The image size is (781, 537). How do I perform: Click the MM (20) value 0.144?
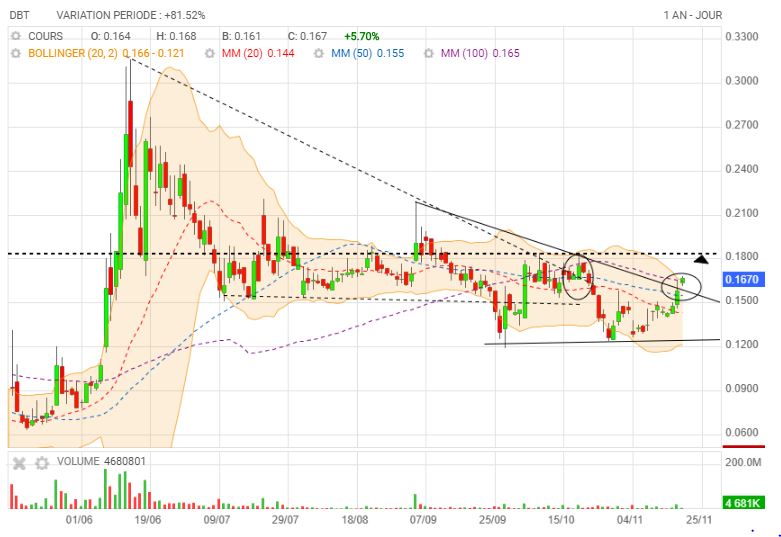pyautogui.click(x=281, y=53)
